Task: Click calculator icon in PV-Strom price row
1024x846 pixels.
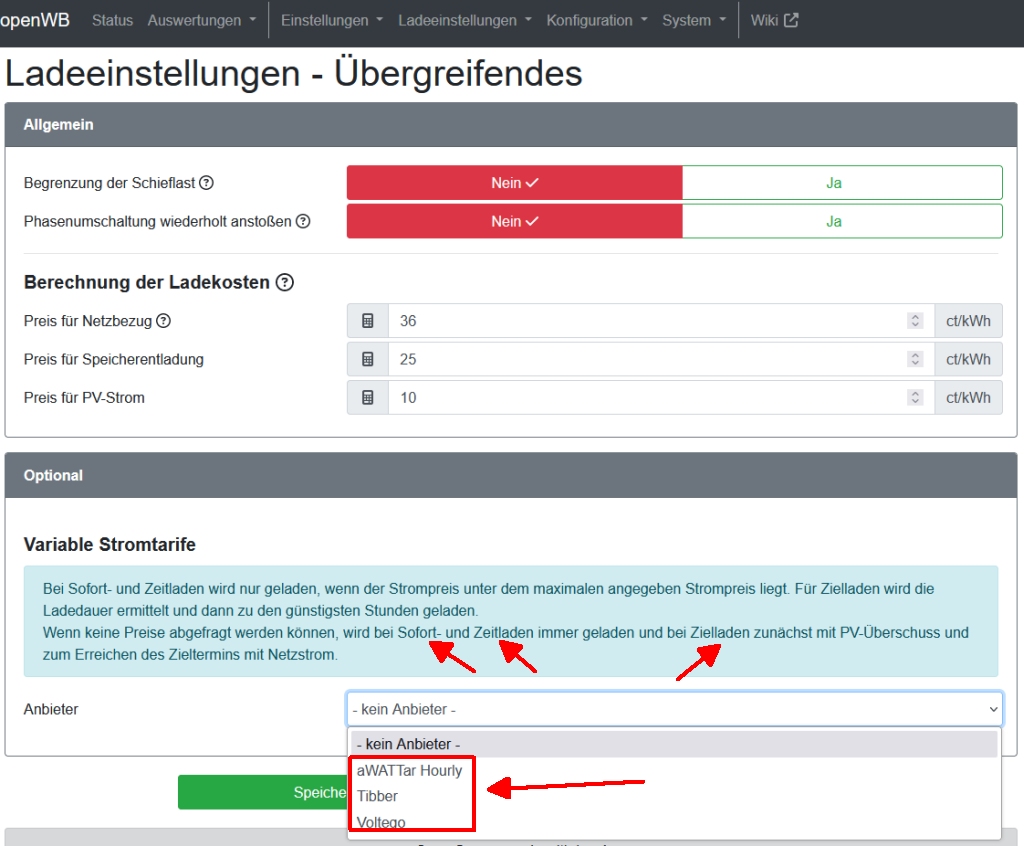Action: (x=368, y=398)
